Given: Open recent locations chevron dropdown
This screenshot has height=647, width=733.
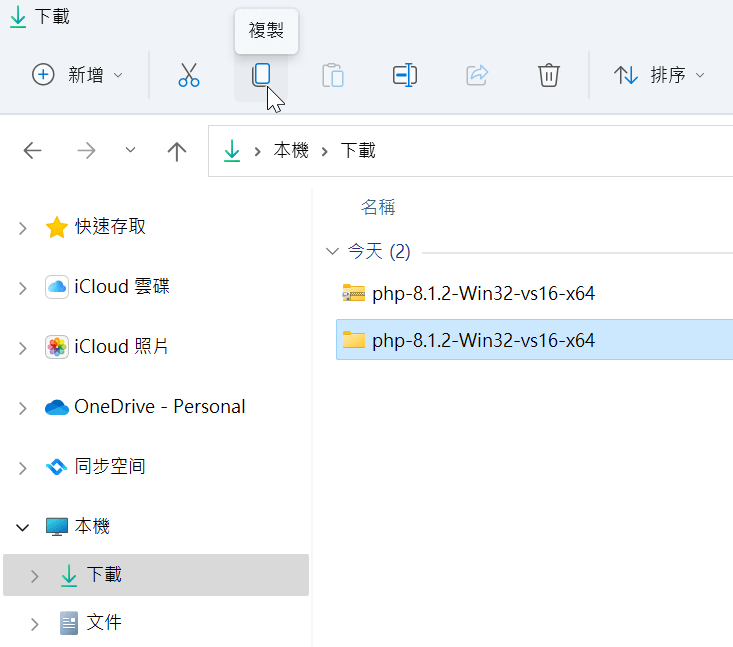Looking at the screenshot, I should click(130, 150).
